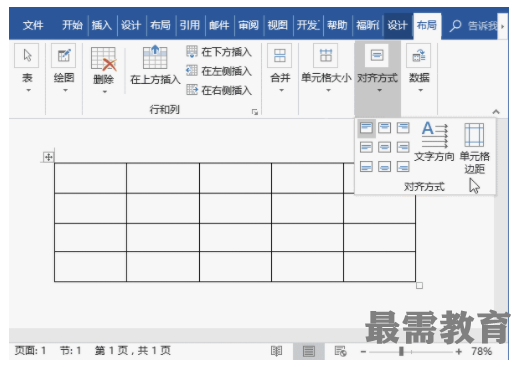This screenshot has height=367, width=517.
Task: Click the zoom slider handle
Action: coord(401,351)
